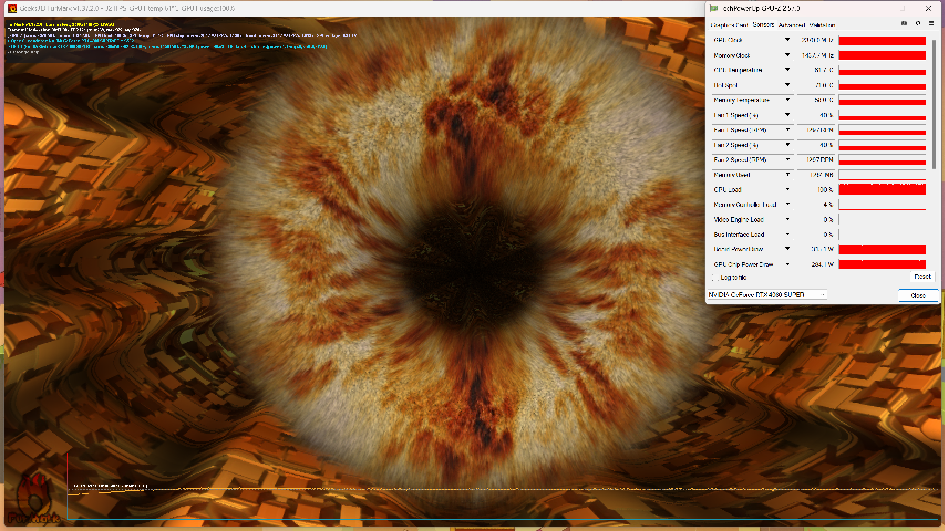The image size is (945, 531).
Task: Click the Close button in GPU-Z
Action: (917, 295)
